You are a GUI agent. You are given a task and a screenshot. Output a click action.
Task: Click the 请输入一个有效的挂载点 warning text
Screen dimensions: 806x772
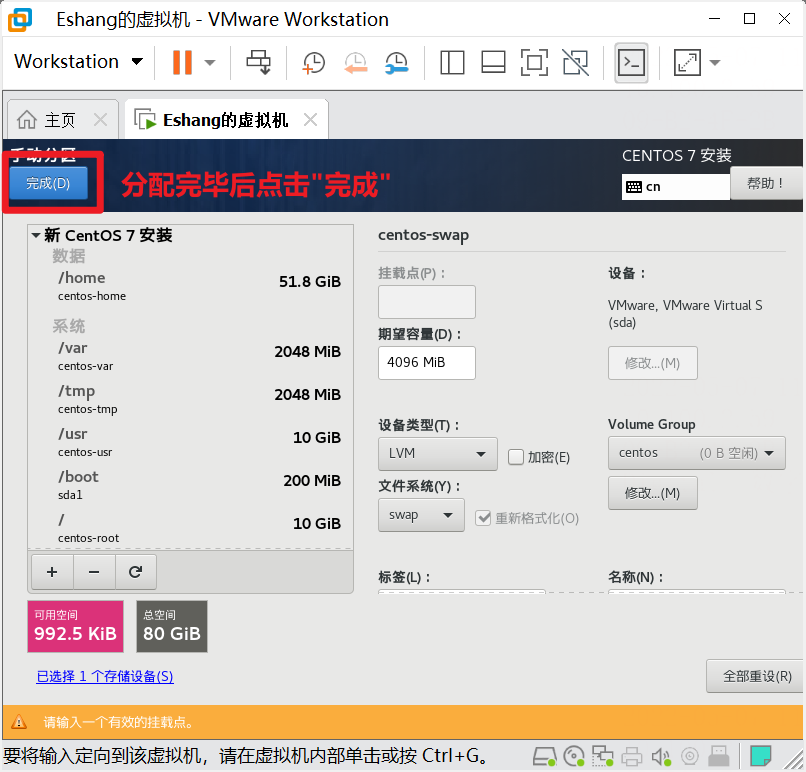click(x=118, y=723)
